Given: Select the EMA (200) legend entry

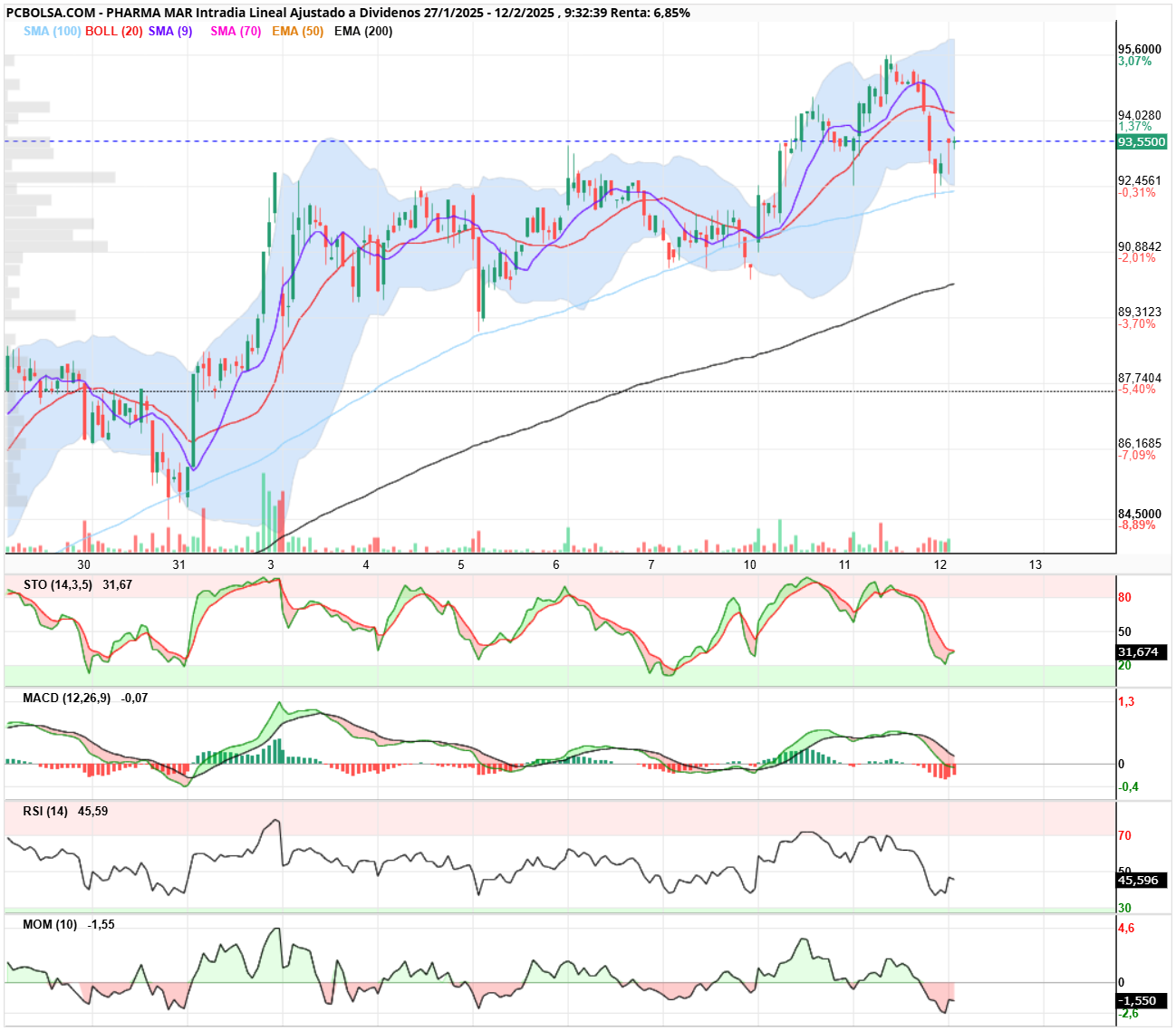Looking at the screenshot, I should click(363, 31).
